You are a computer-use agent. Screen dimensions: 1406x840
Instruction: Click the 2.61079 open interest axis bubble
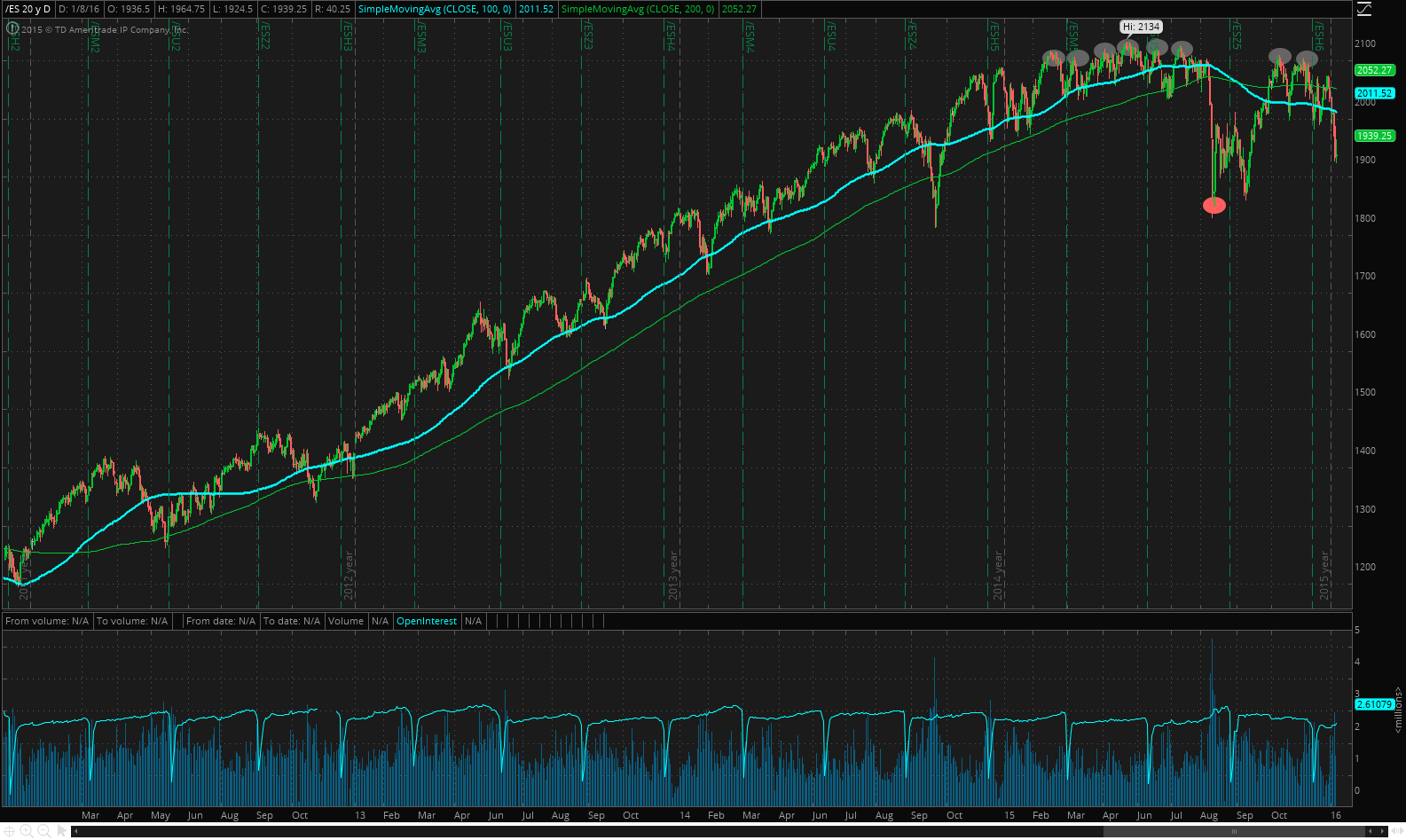[x=1374, y=704]
